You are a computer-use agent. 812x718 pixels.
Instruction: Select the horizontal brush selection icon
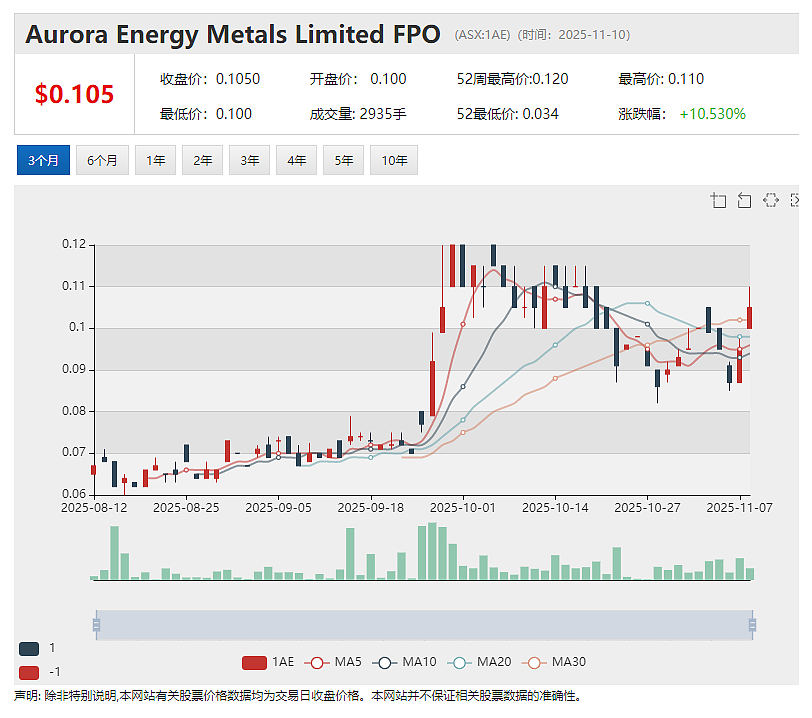(x=771, y=200)
